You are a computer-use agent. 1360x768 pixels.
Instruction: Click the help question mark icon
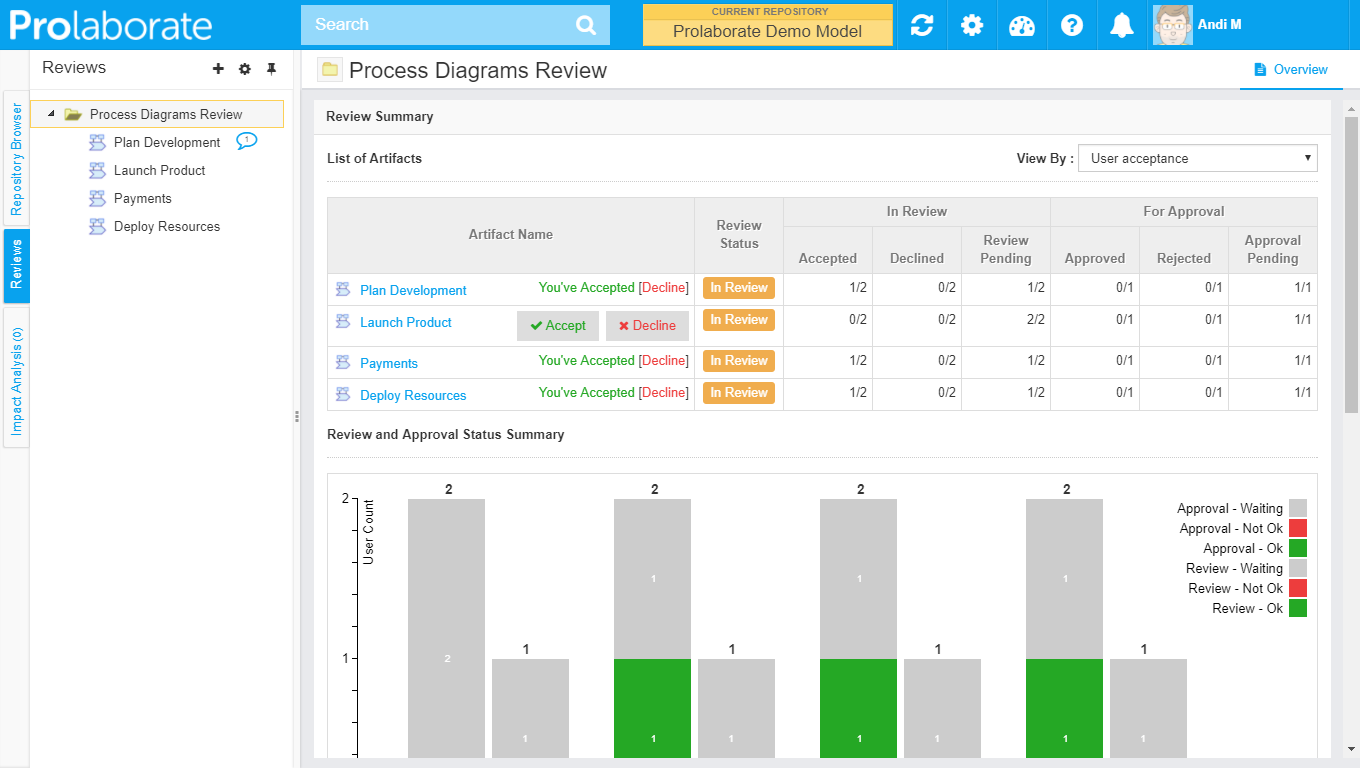[x=1071, y=25]
